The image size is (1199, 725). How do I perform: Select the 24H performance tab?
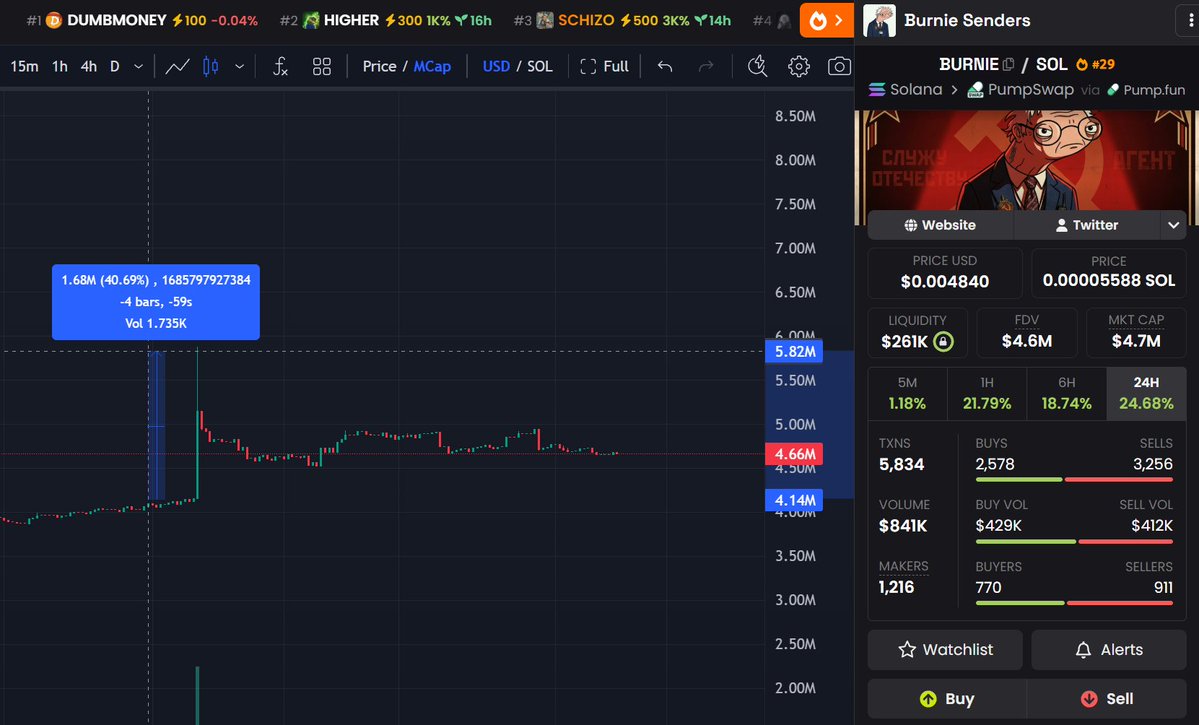click(1145, 393)
